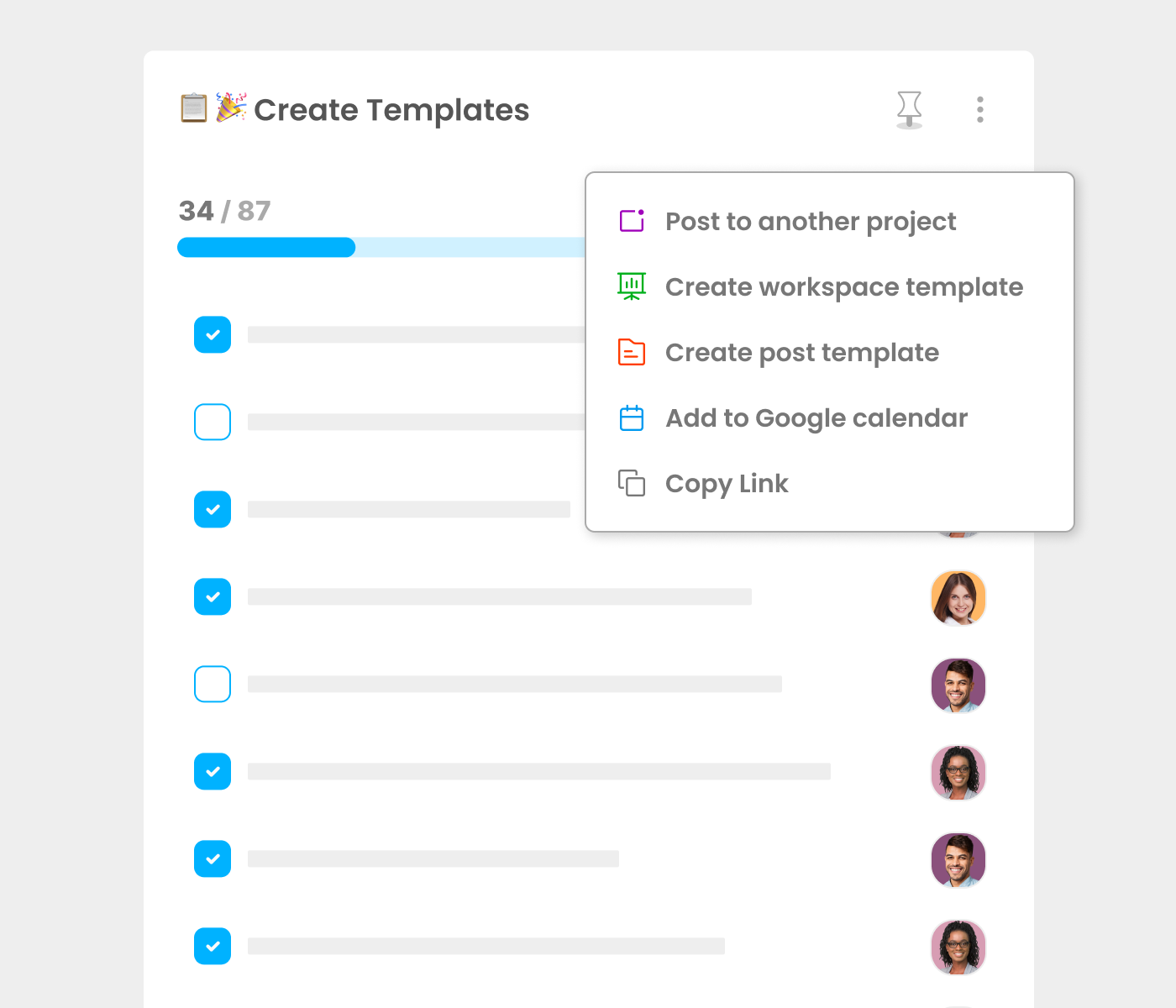Click the green workspace template presentation icon
Screen dimensions: 1176x1008
tap(632, 286)
